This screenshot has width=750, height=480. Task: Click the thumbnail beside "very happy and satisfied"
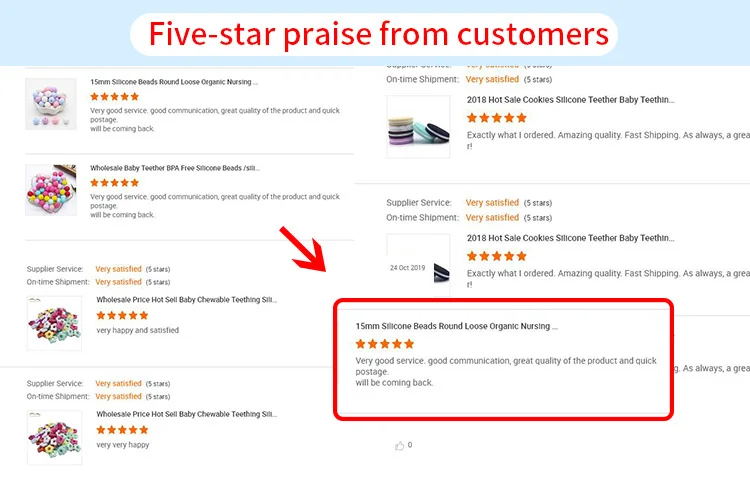click(x=51, y=319)
